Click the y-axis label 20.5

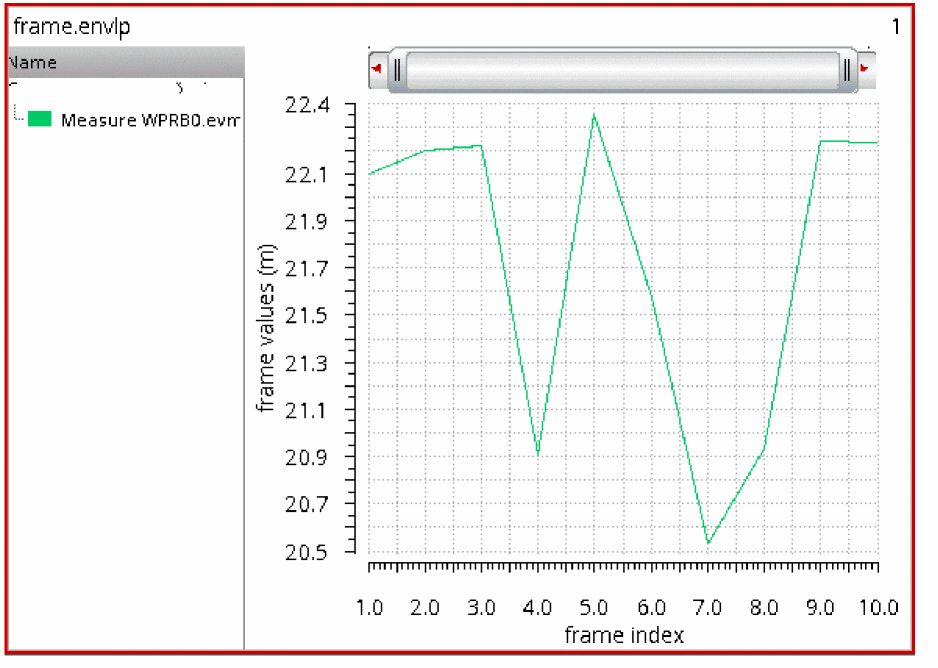[x=306, y=552]
